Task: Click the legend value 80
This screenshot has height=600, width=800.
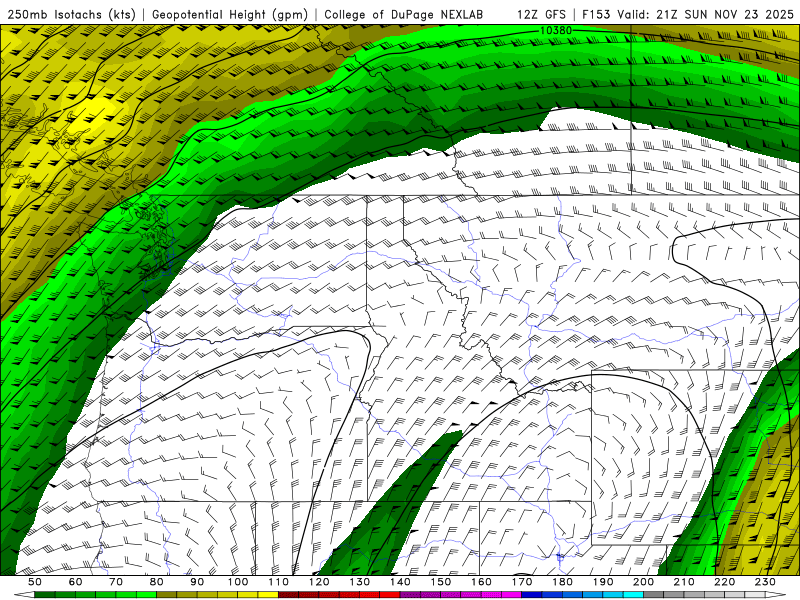Action: pos(157,582)
